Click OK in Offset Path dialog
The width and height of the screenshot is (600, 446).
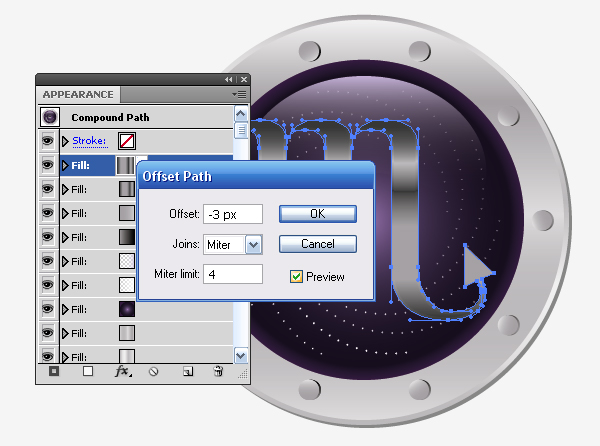click(318, 214)
